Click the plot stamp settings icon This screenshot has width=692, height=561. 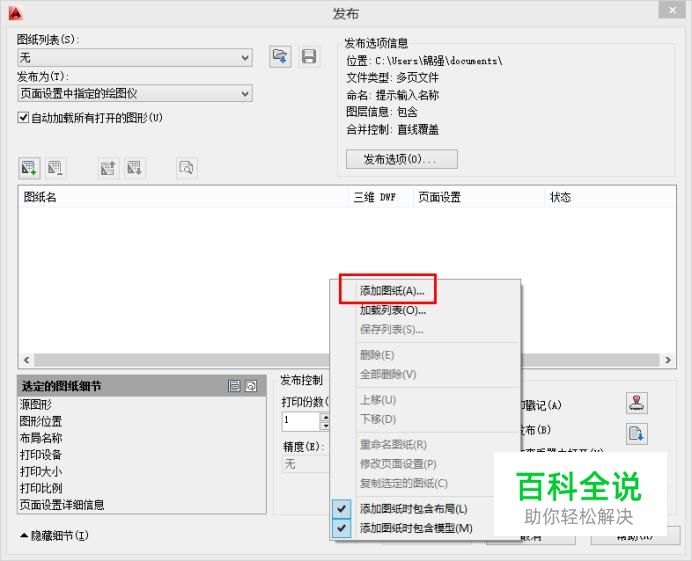(x=637, y=403)
